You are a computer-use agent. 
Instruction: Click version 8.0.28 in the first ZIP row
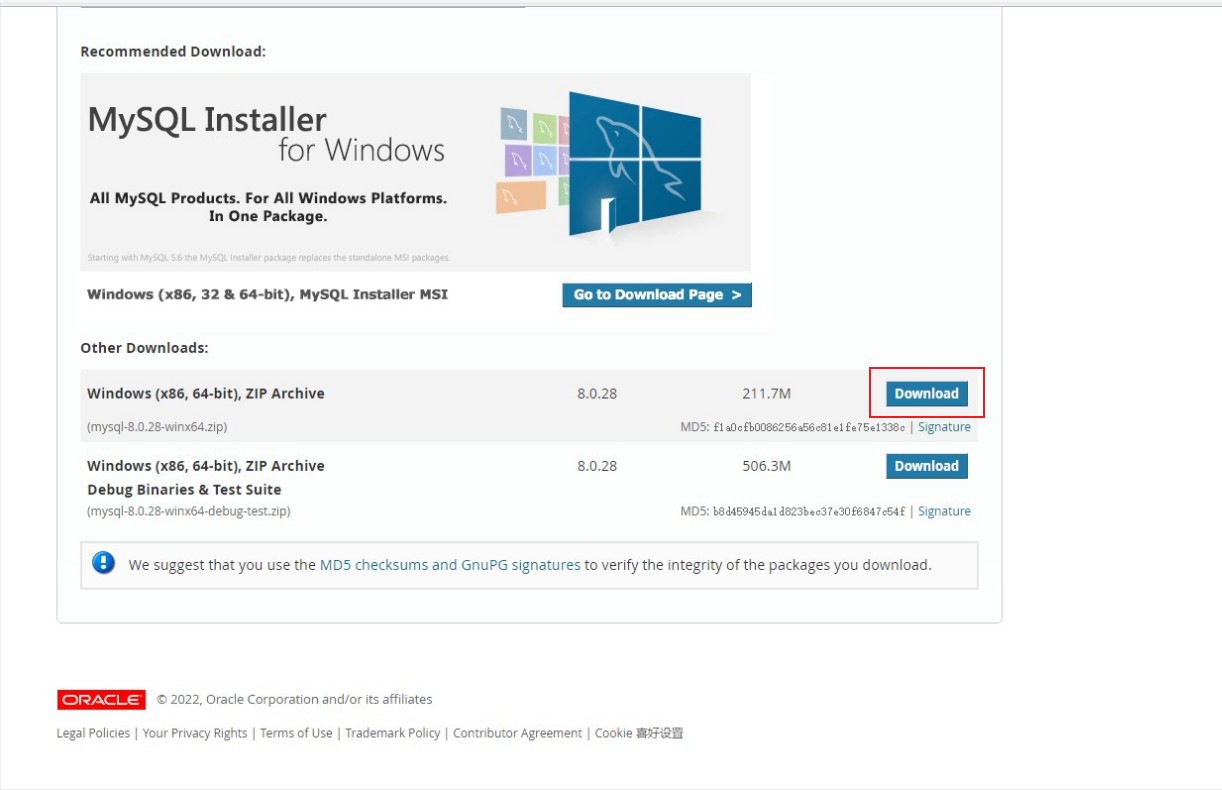pyautogui.click(x=597, y=394)
